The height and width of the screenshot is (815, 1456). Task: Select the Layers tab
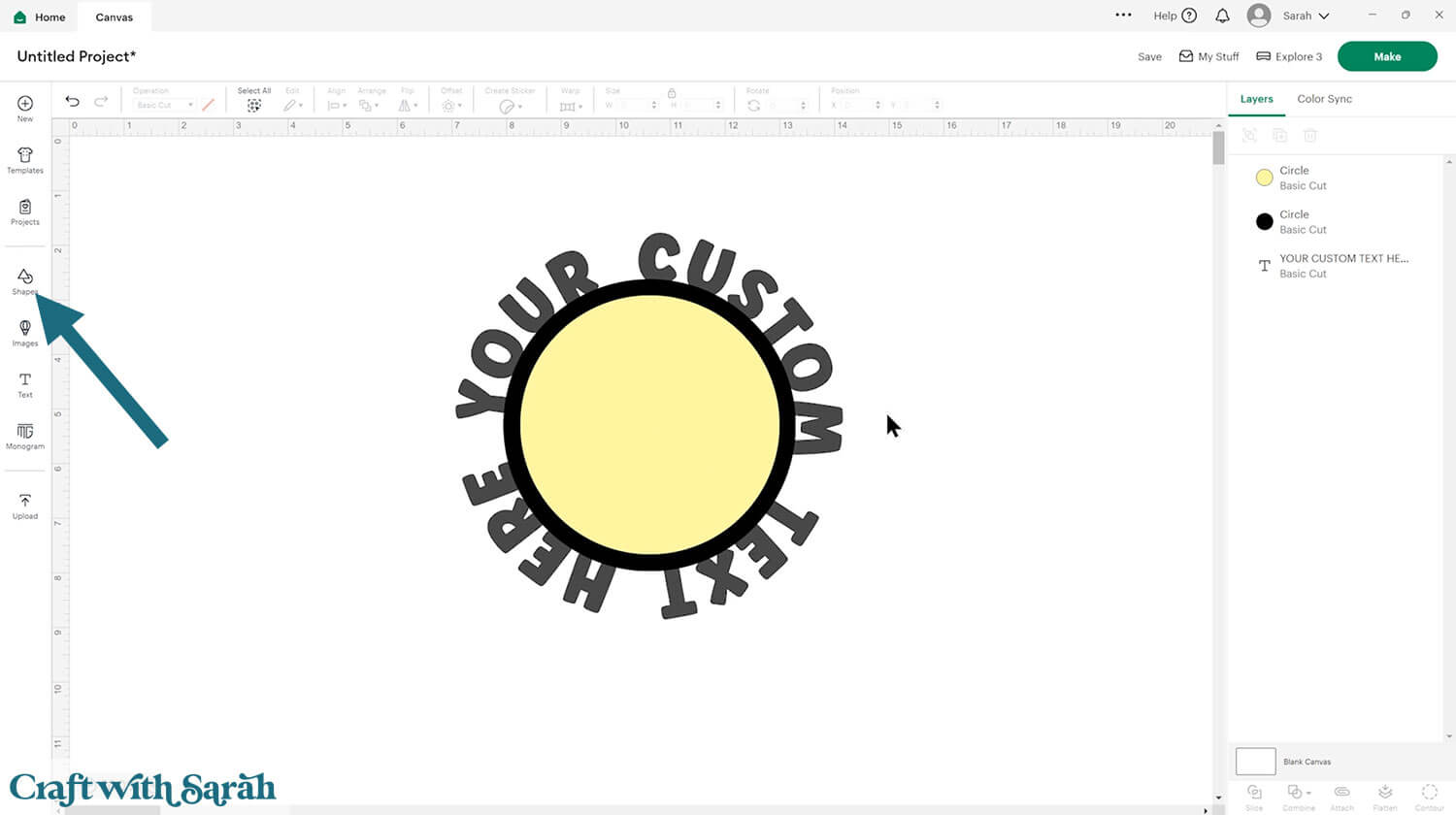click(x=1256, y=99)
